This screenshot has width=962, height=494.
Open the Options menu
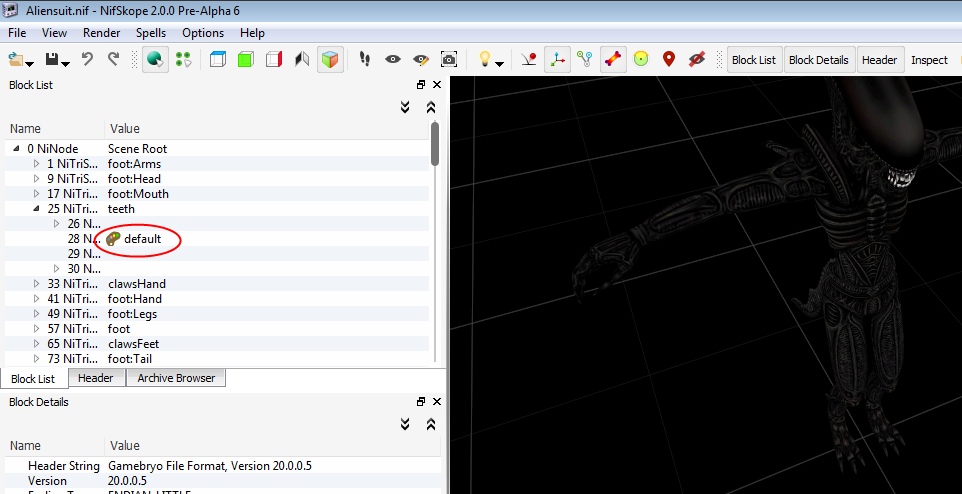tap(203, 33)
